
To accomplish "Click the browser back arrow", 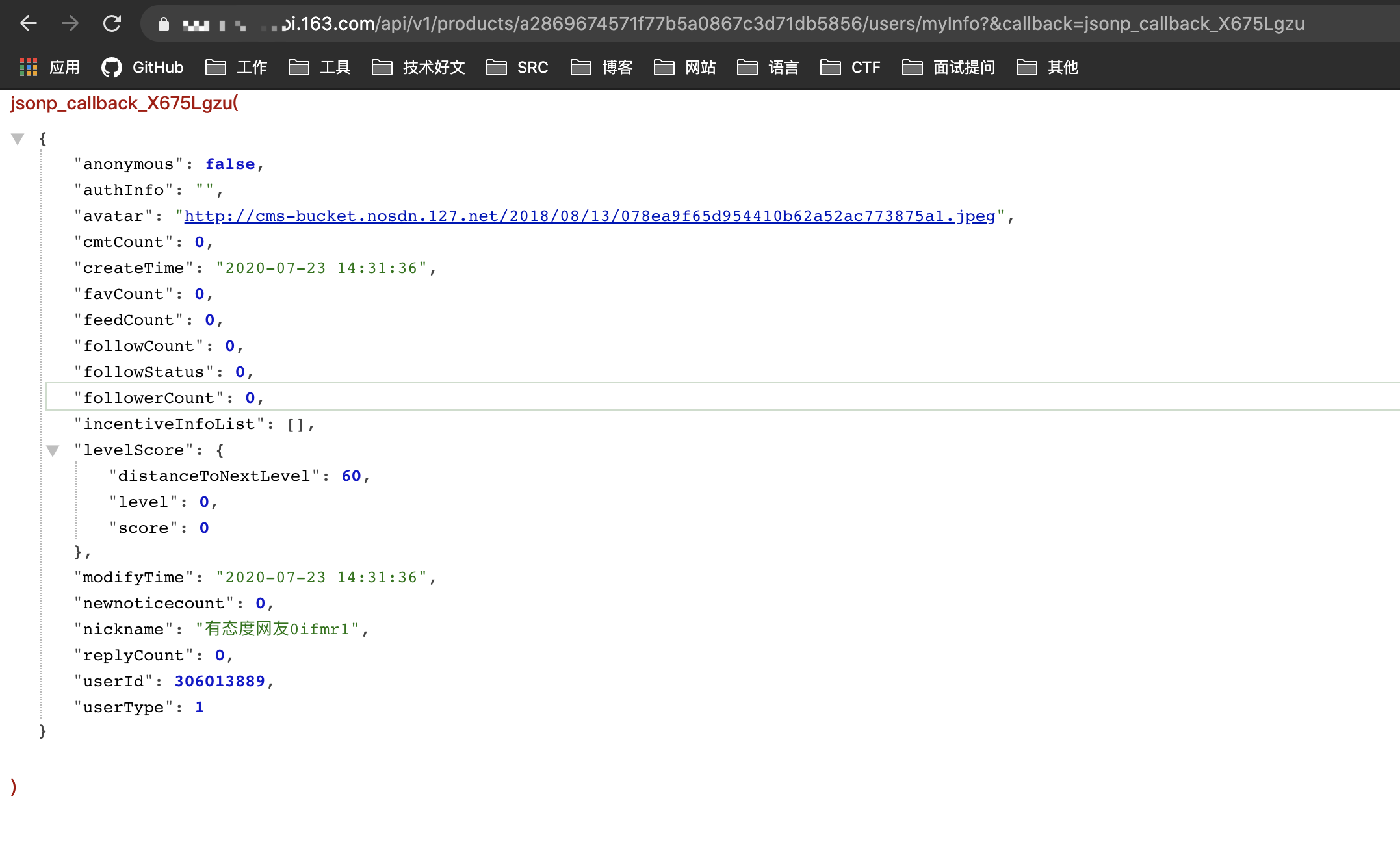I will [29, 24].
